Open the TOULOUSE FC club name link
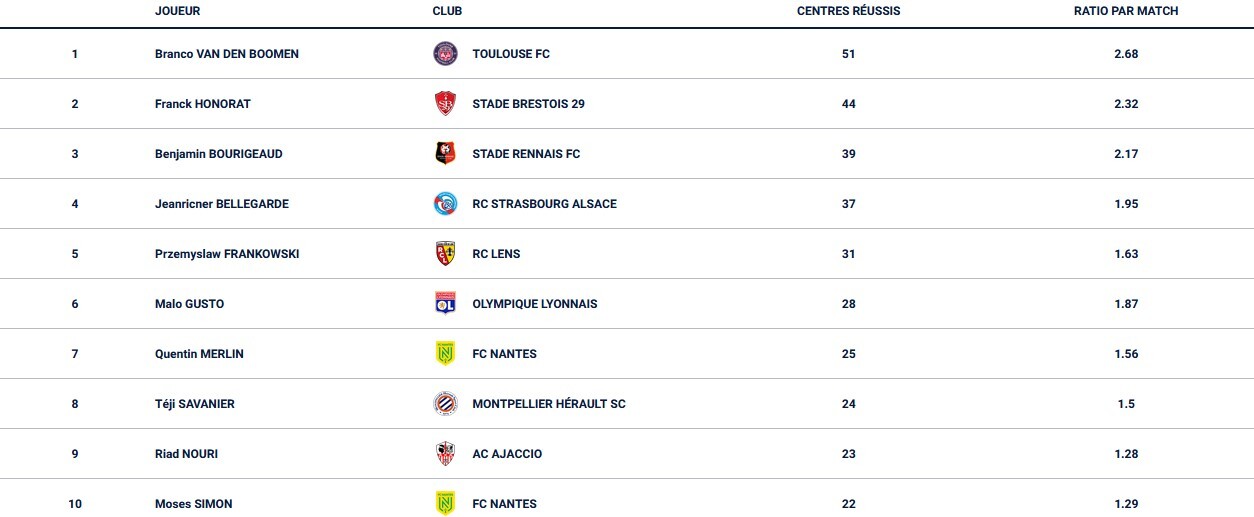This screenshot has height=517, width=1254. [x=511, y=54]
